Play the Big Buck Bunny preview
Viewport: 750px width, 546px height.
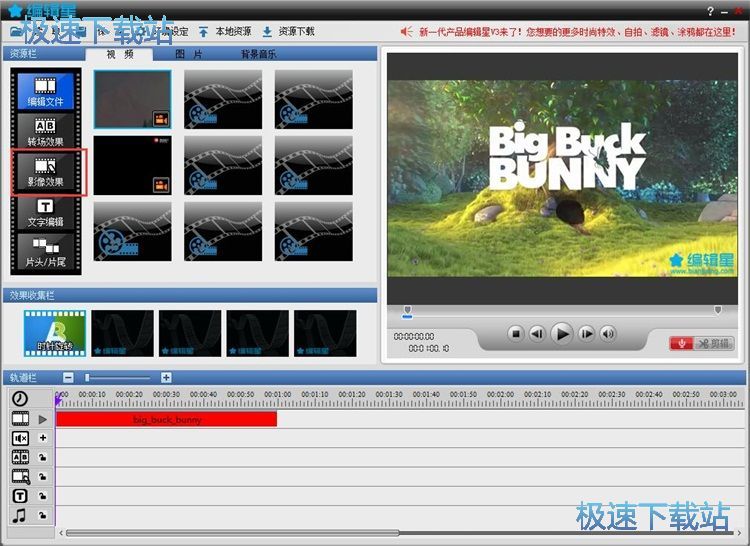562,334
